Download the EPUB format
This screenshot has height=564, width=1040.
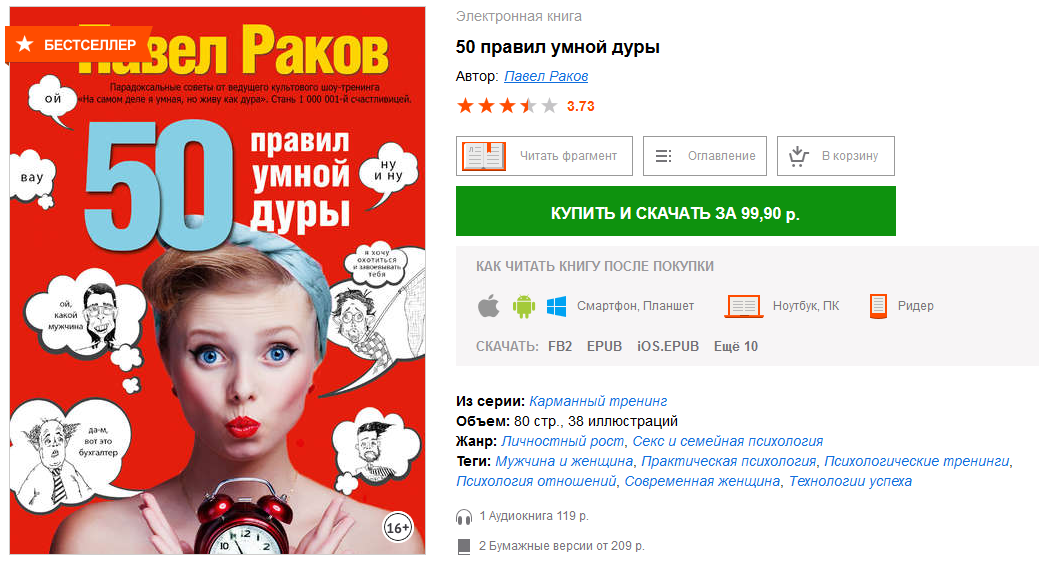604,346
